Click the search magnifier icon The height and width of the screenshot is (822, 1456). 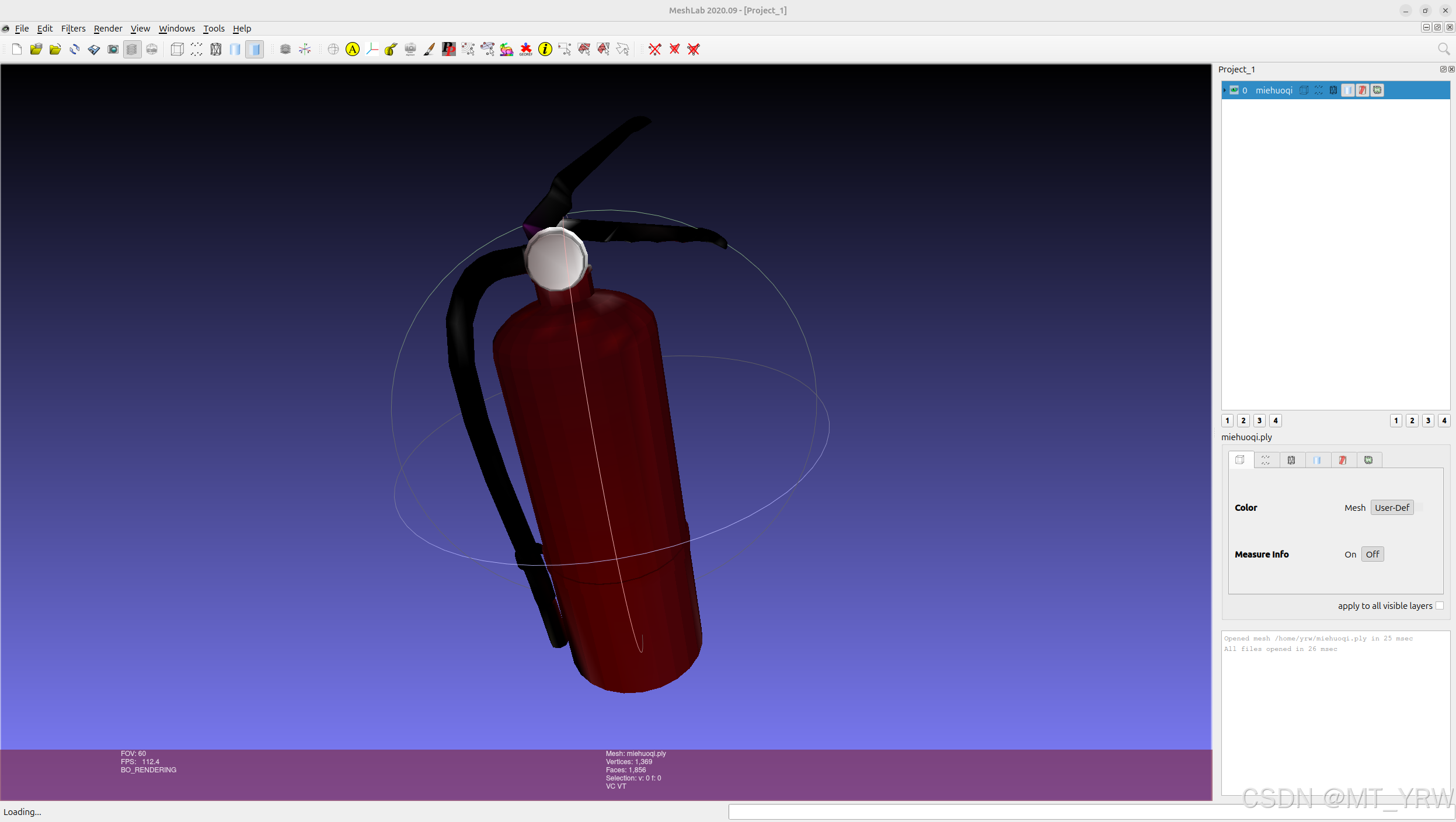coord(1444,50)
